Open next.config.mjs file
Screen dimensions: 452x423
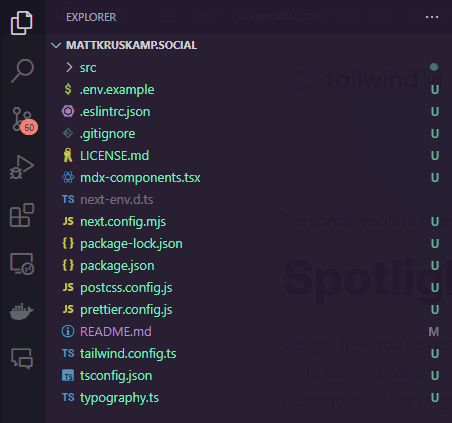[249, 222]
